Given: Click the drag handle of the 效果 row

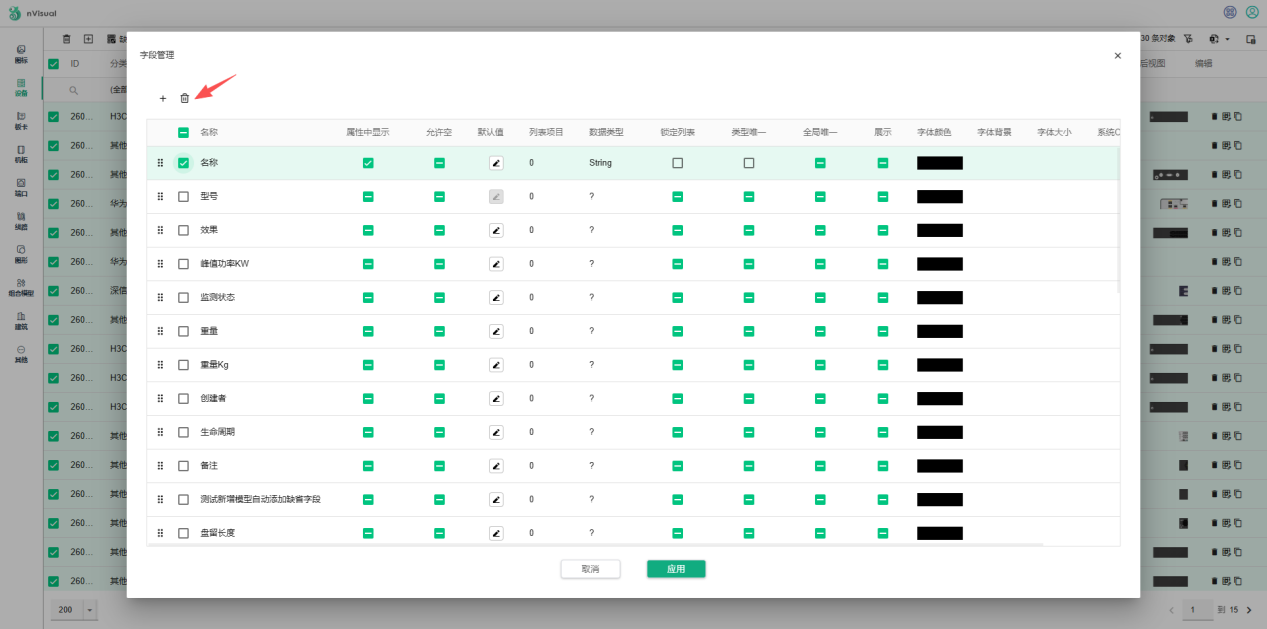Looking at the screenshot, I should [x=160, y=230].
